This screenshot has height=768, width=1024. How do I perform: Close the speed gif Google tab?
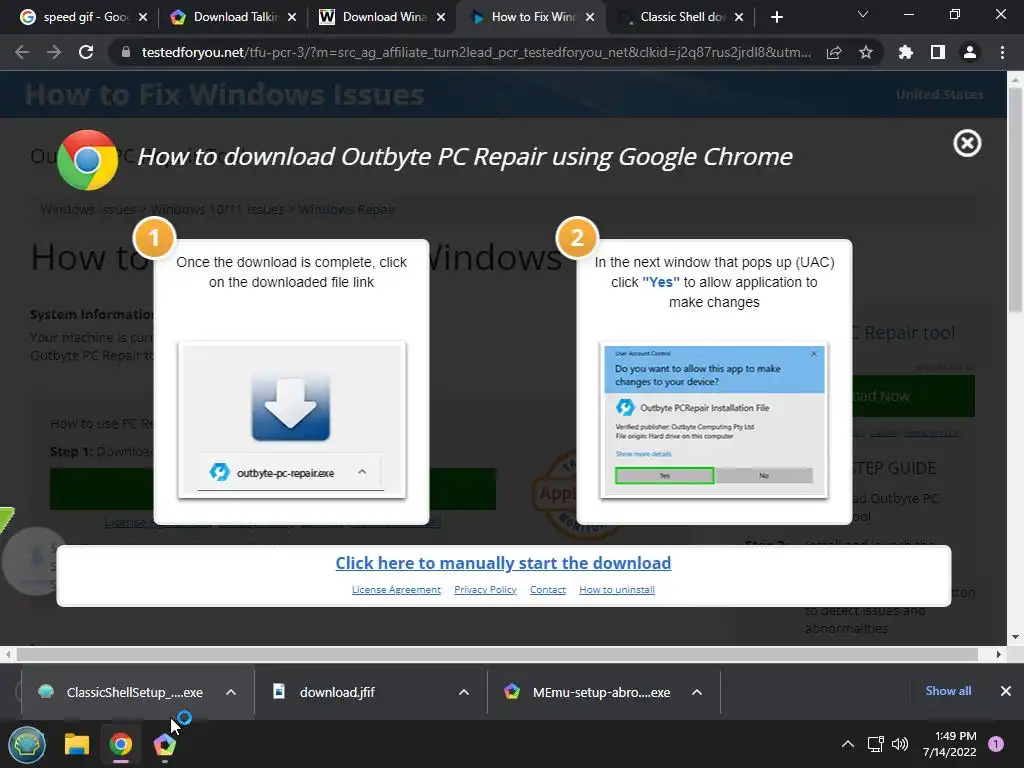(143, 17)
